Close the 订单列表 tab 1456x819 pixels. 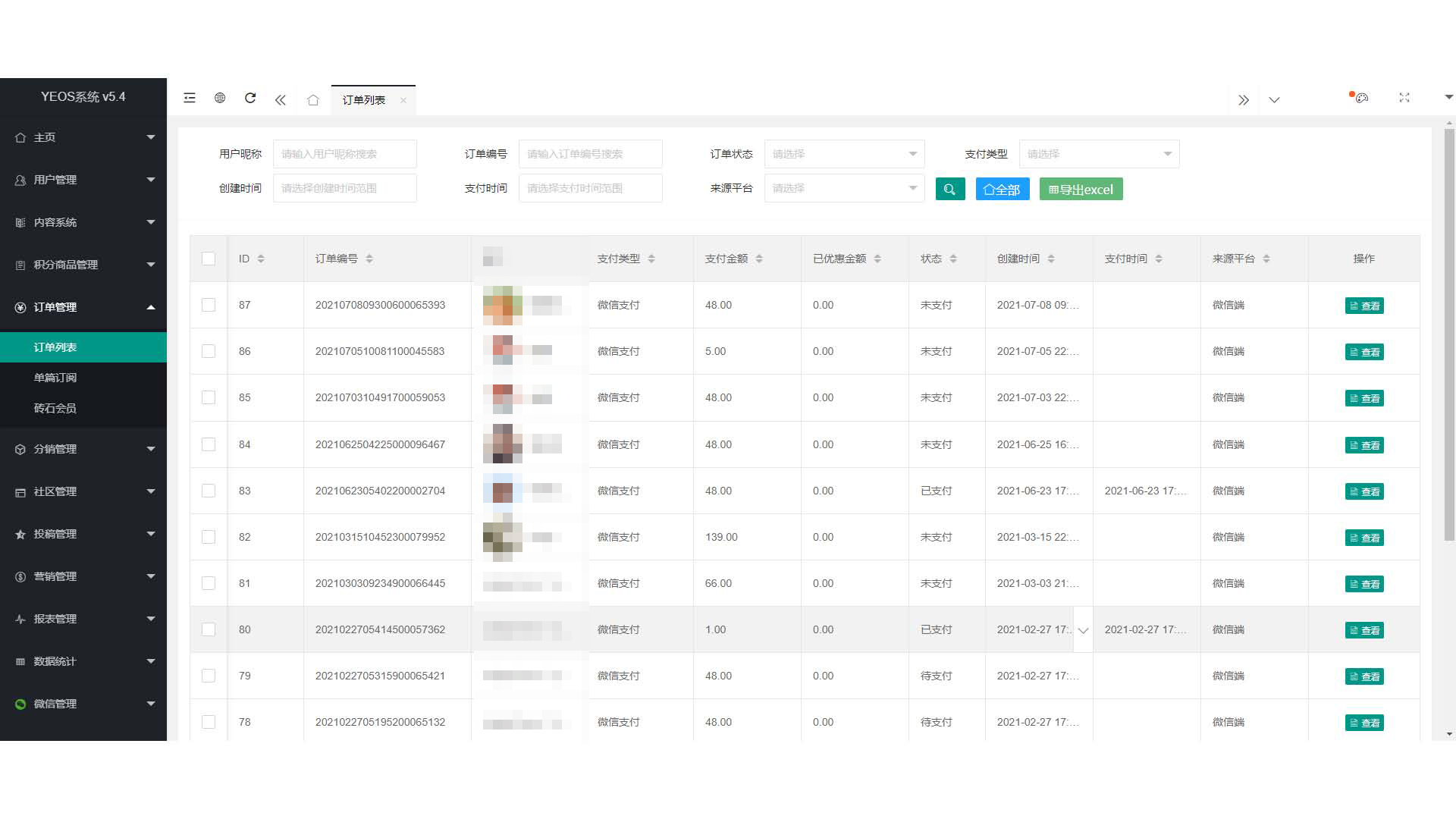tap(403, 100)
